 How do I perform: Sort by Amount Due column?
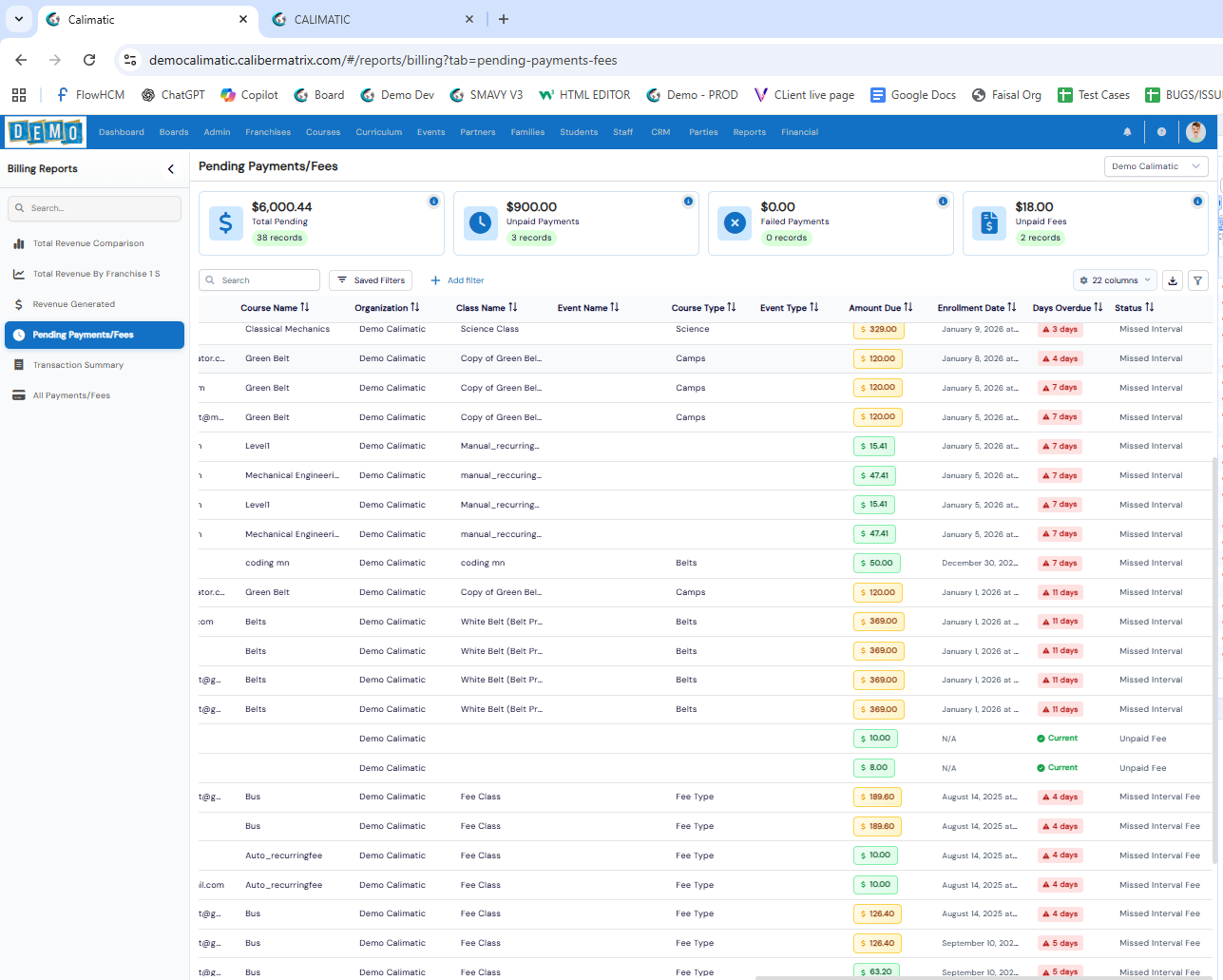pos(908,307)
